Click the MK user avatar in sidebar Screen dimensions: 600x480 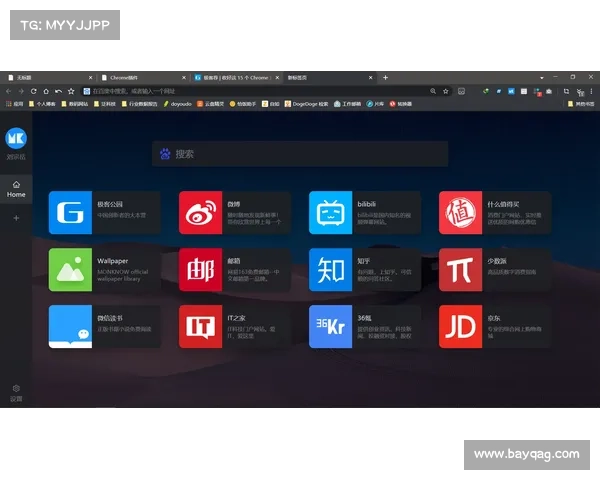[x=16, y=138]
